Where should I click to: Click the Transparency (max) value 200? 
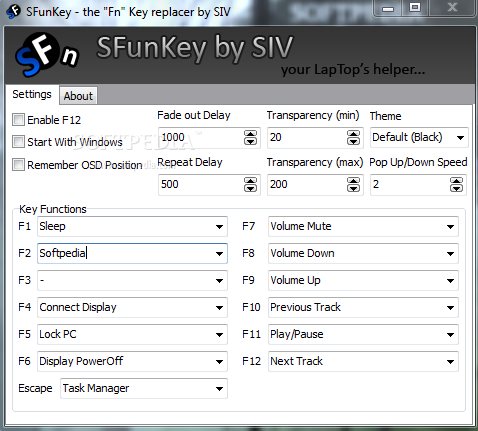[279, 184]
